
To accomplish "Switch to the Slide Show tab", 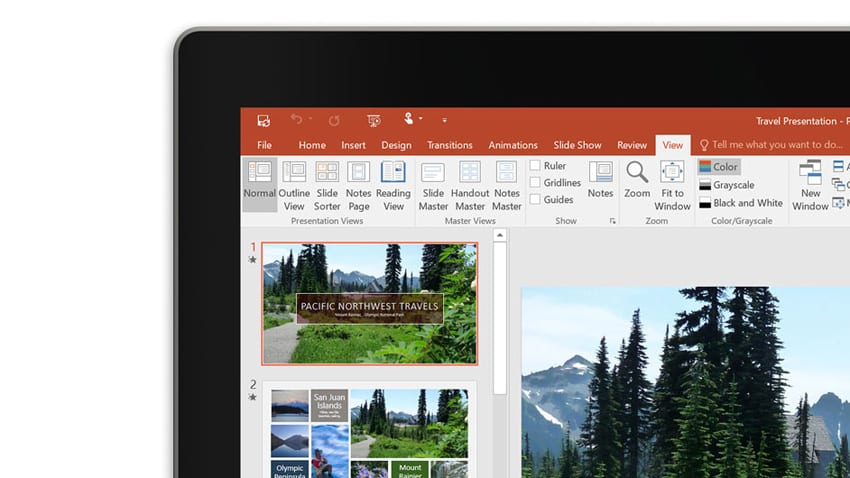I will click(x=577, y=145).
